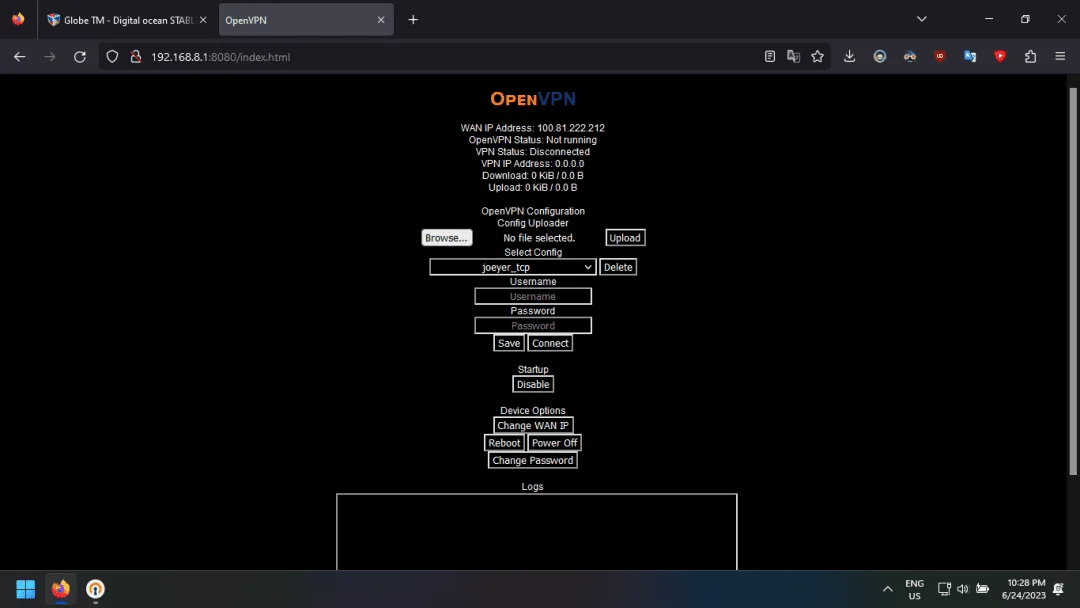Viewport: 1080px width, 608px height.
Task: Select the OpenVPN tab
Action: pyautogui.click(x=306, y=20)
